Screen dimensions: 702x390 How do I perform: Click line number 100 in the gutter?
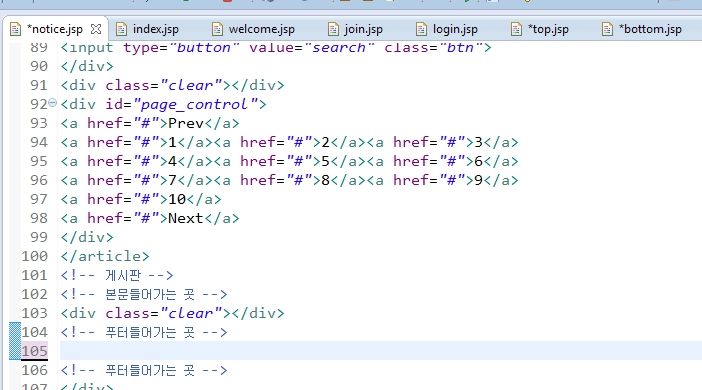pos(34,256)
